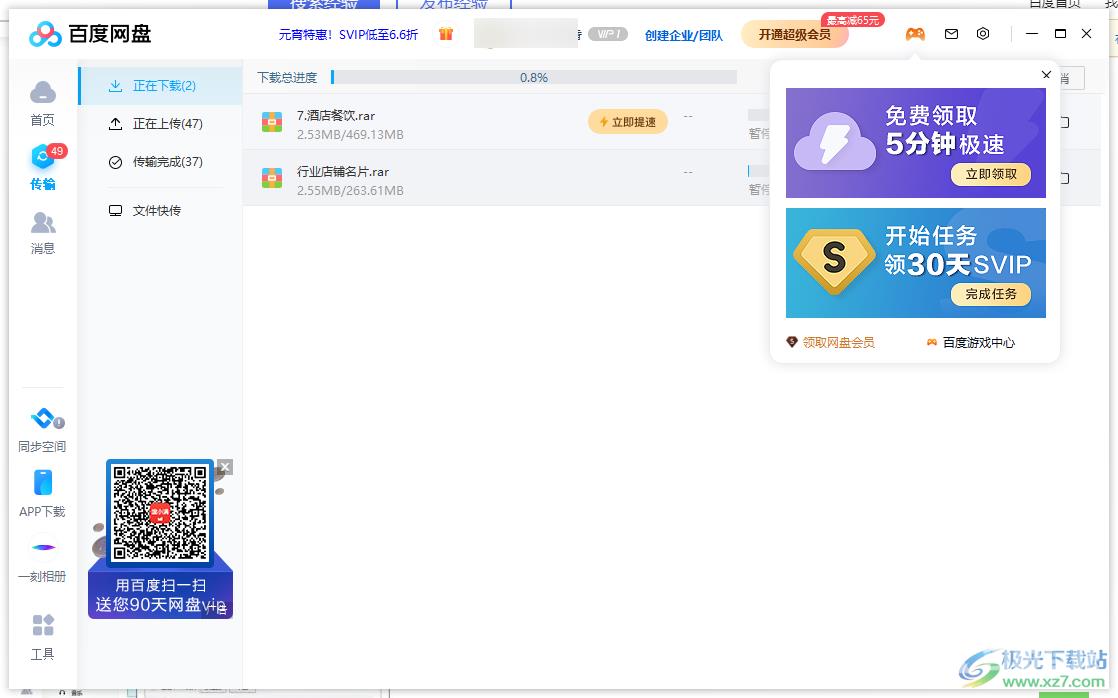Screen dimensions: 1118x698
Task: Maximize the Baidu Netdisk window
Action: point(1060,34)
